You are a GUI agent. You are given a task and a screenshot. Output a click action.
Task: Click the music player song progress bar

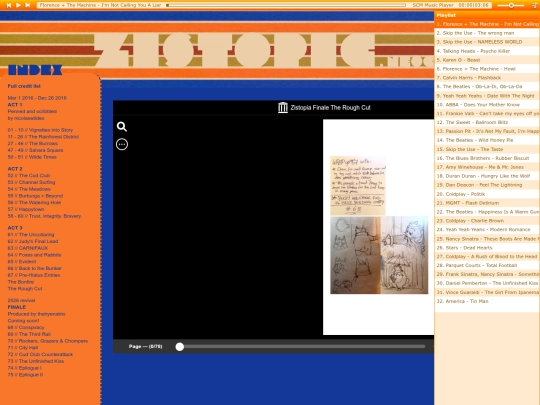coord(286,5)
